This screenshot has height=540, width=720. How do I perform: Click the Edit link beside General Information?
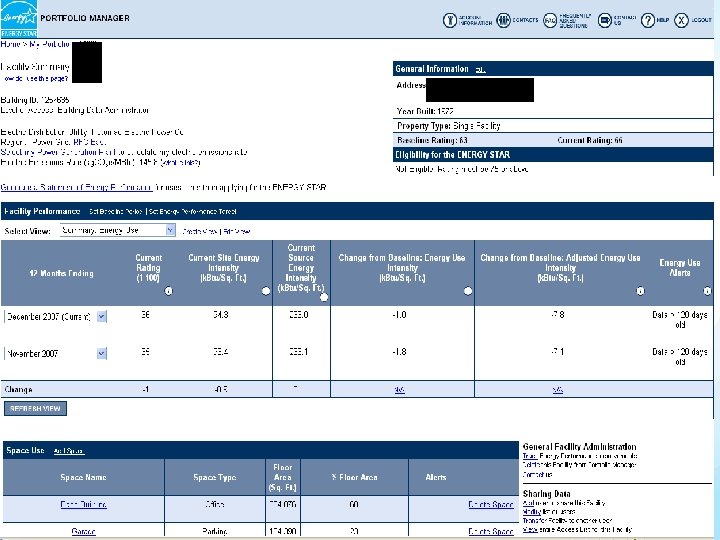480,70
